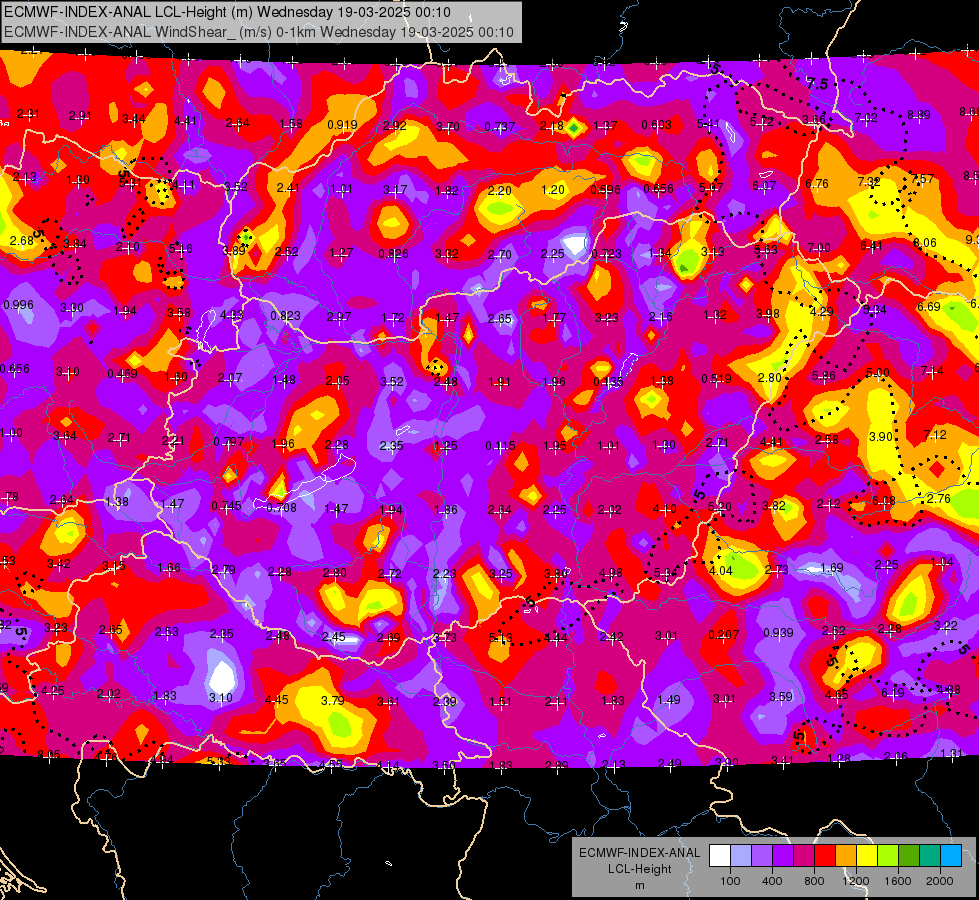Viewport: 979px width, 900px height.
Task: Click the wind shear value 5.86
Action: click(x=824, y=376)
